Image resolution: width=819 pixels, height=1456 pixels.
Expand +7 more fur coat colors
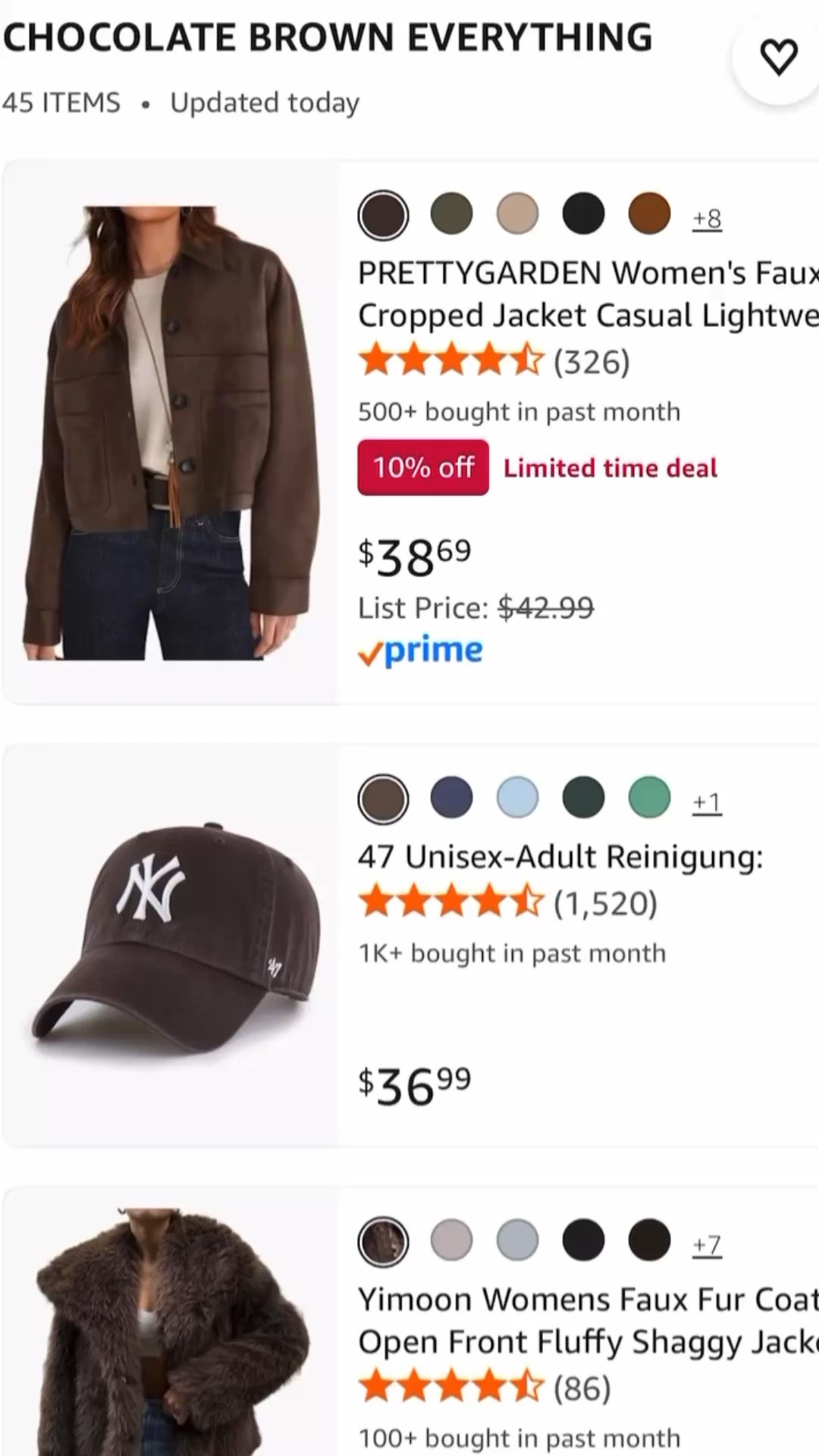[x=707, y=1245]
